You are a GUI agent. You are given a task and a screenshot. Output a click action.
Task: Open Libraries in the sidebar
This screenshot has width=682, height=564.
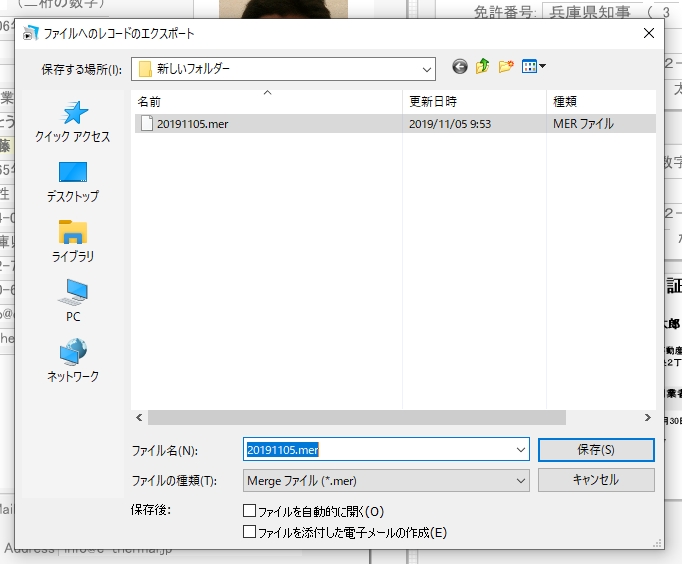tap(73, 241)
